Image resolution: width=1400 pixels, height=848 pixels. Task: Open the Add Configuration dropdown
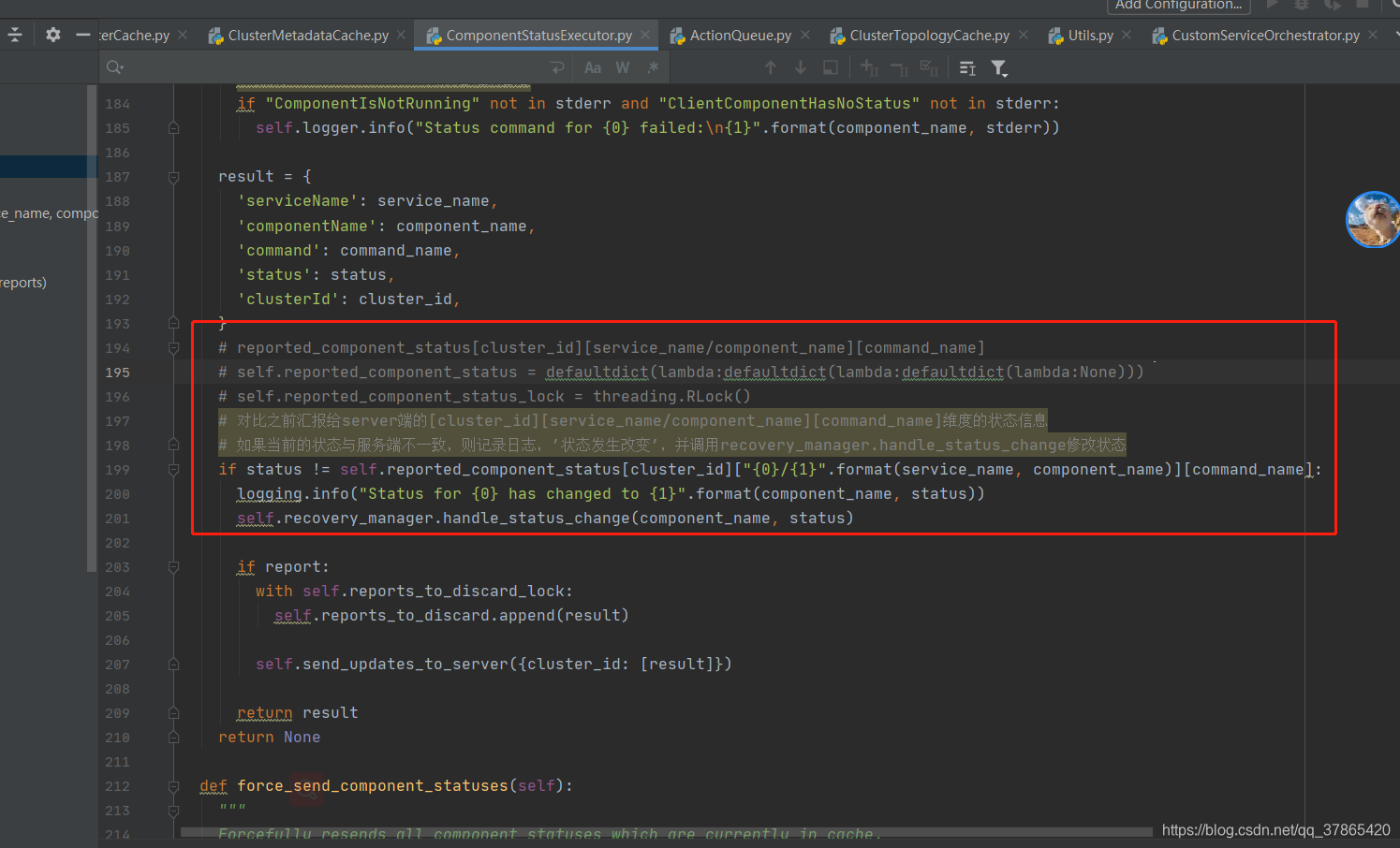(x=1178, y=6)
